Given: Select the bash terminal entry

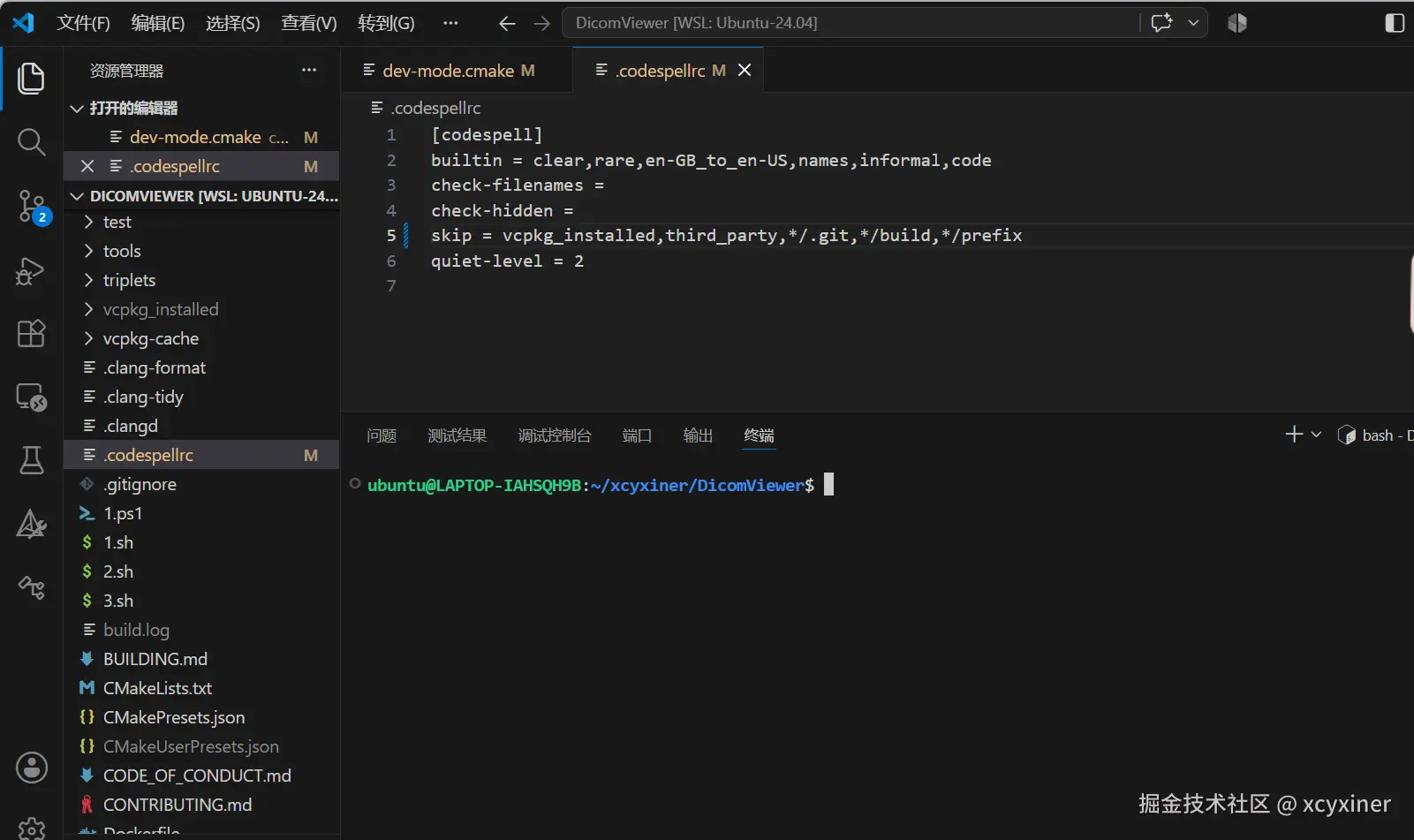Looking at the screenshot, I should pyautogui.click(x=1376, y=435).
